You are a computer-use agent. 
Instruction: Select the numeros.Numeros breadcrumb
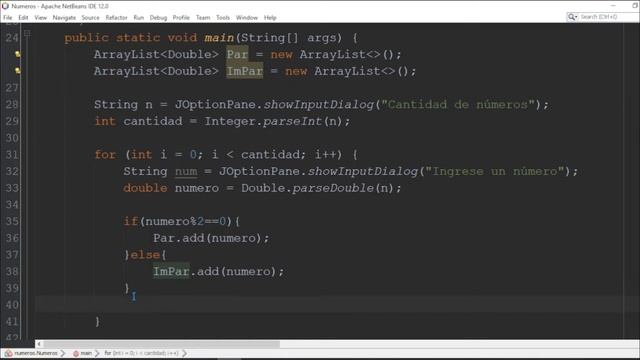36,353
